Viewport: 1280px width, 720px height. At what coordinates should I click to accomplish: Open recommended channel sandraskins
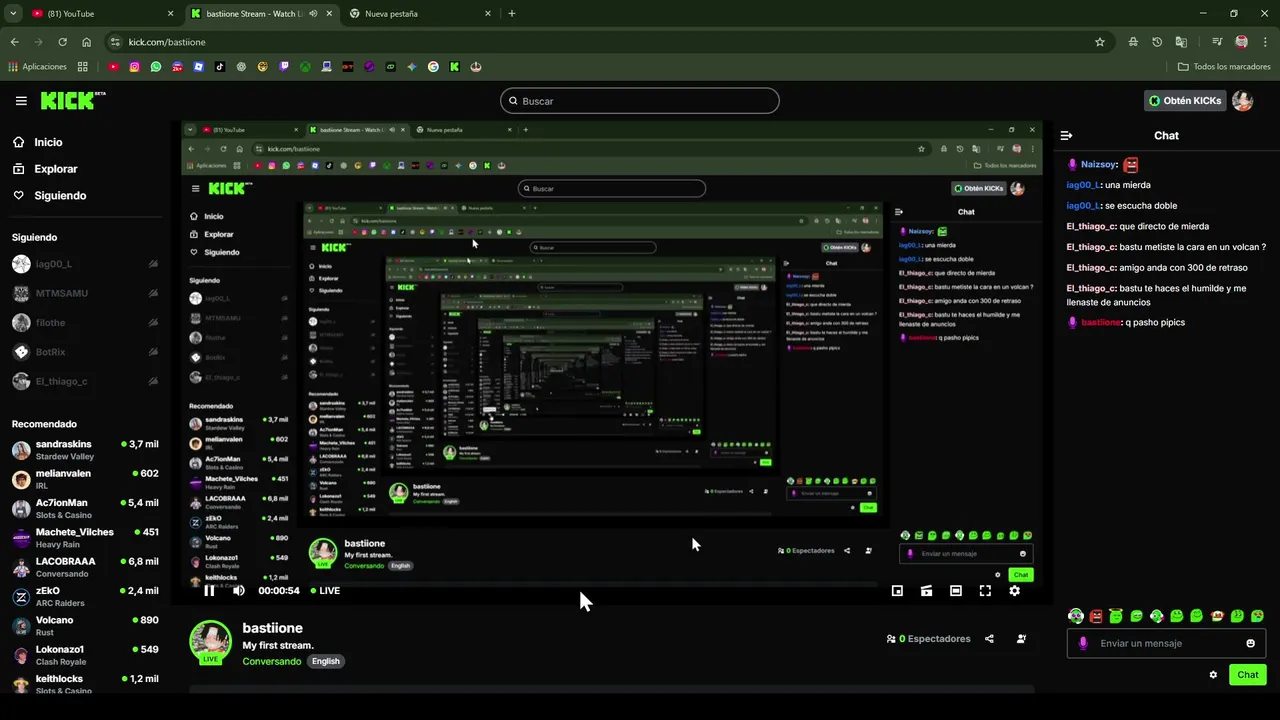[x=85, y=450]
